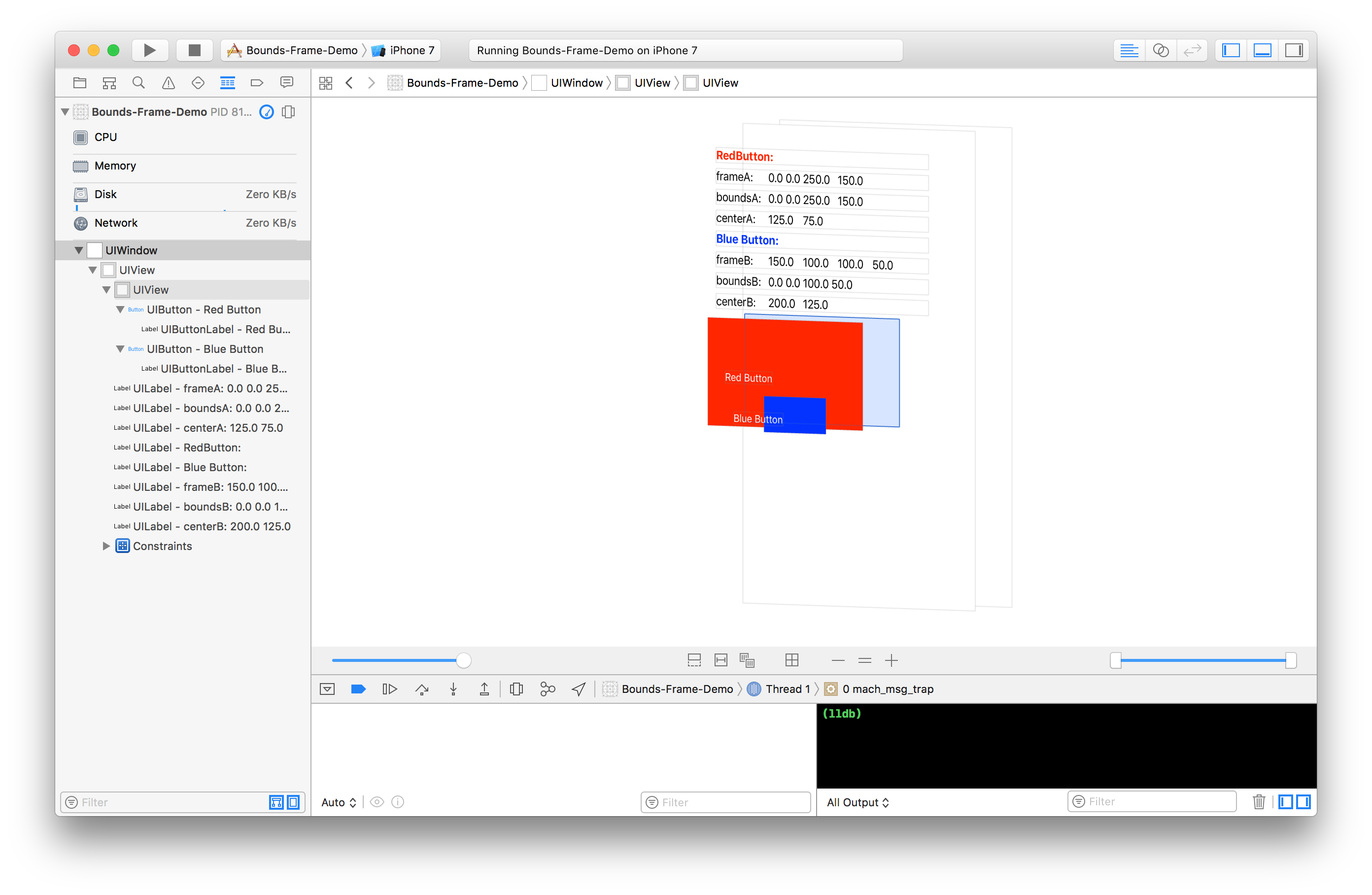1372x895 pixels.
Task: Open the Find navigator magnifier icon
Action: [x=138, y=83]
